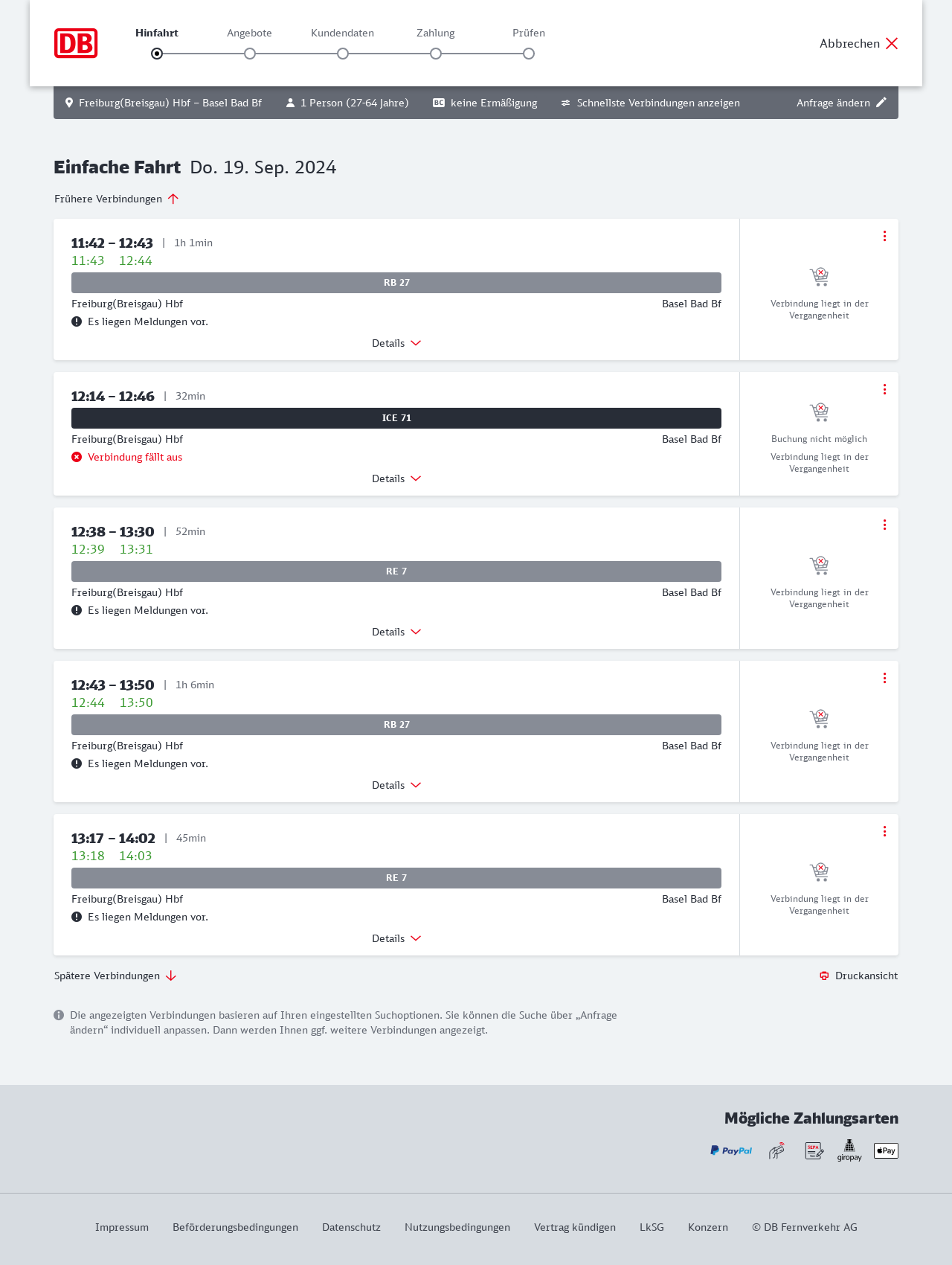952x1265 pixels.
Task: Open three-dot menu for ICE 71 connection
Action: (884, 389)
